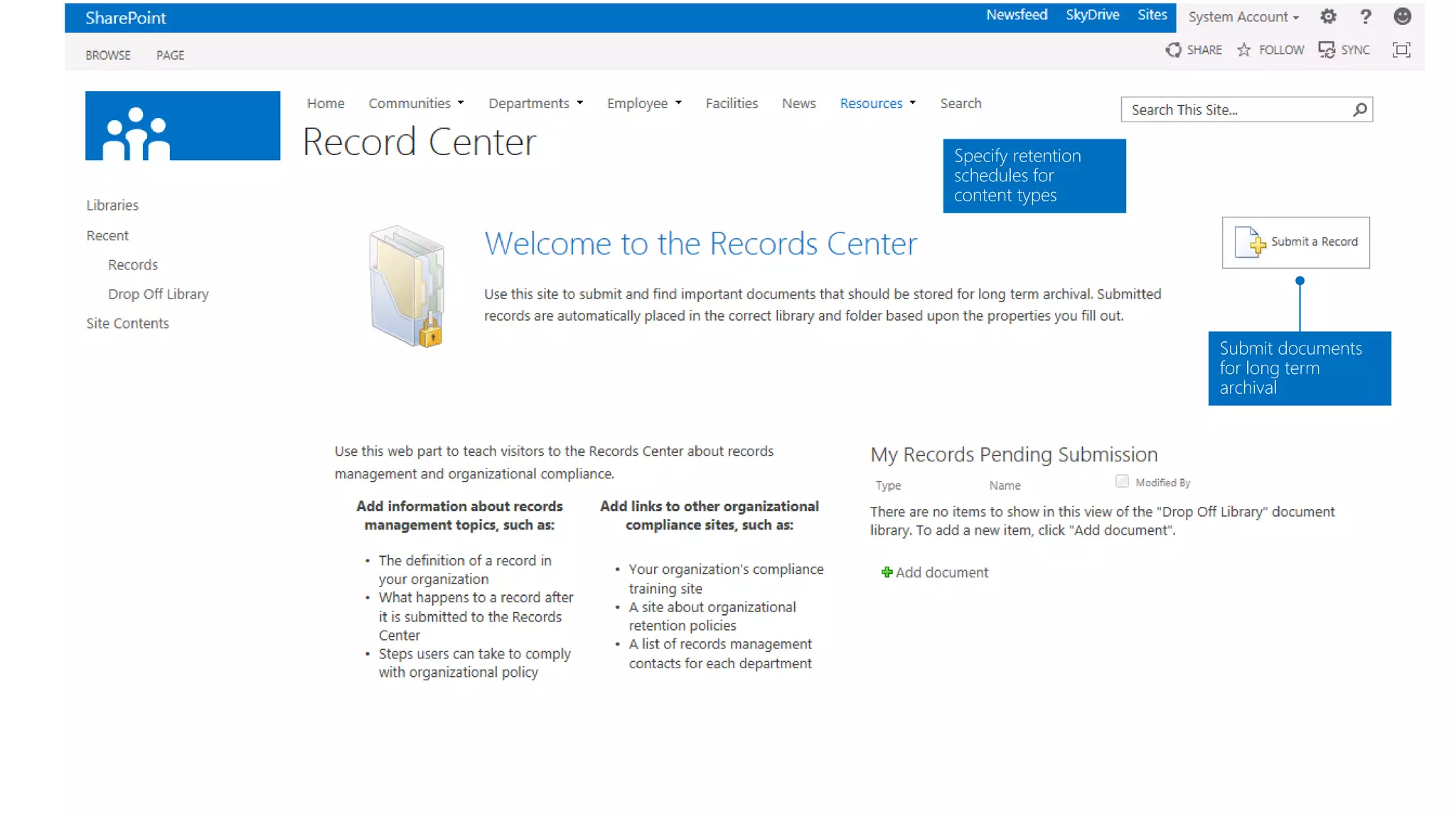The height and width of the screenshot is (819, 1456).
Task: Click the Share icon
Action: [x=1173, y=50]
